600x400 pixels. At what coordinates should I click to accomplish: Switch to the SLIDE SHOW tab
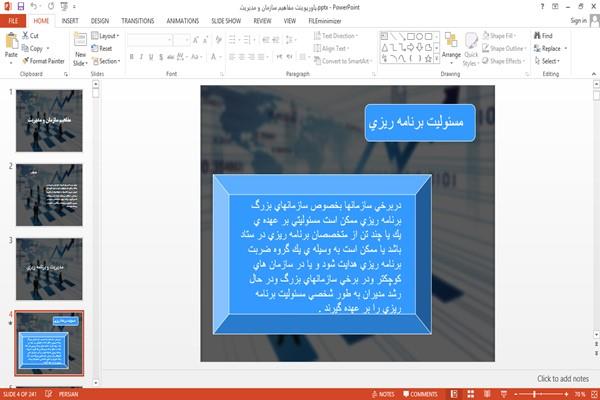[x=226, y=21]
